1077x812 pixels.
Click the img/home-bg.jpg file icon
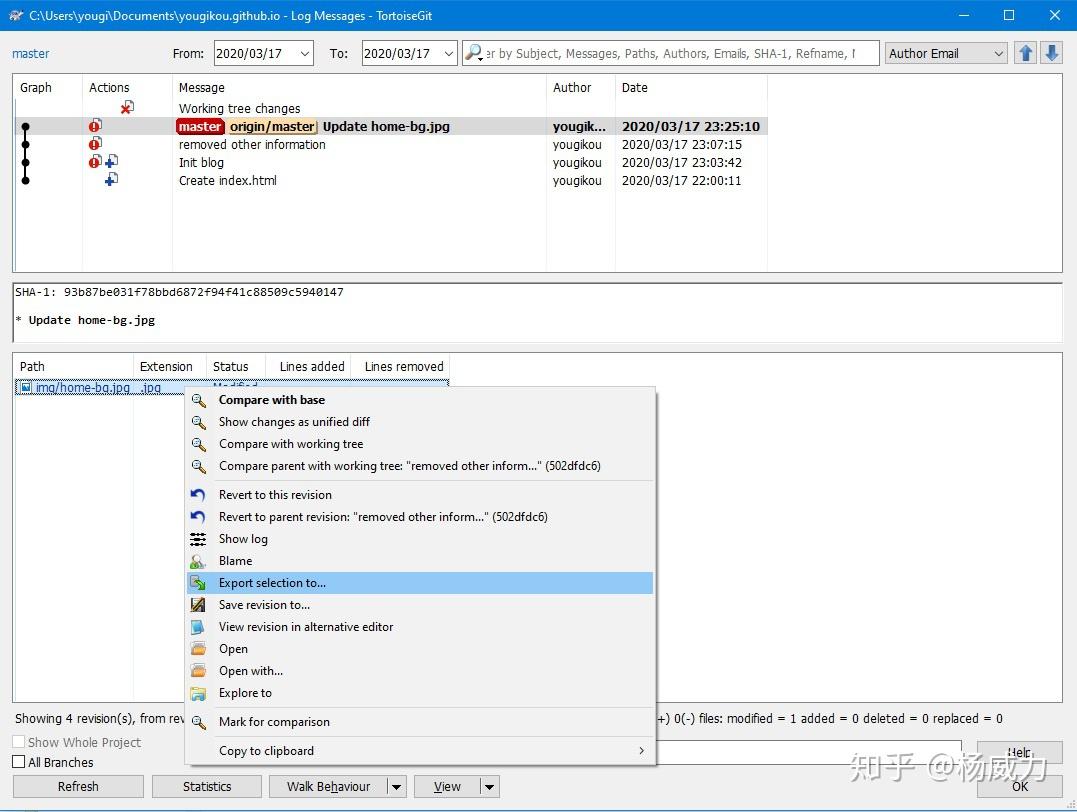pos(23,387)
